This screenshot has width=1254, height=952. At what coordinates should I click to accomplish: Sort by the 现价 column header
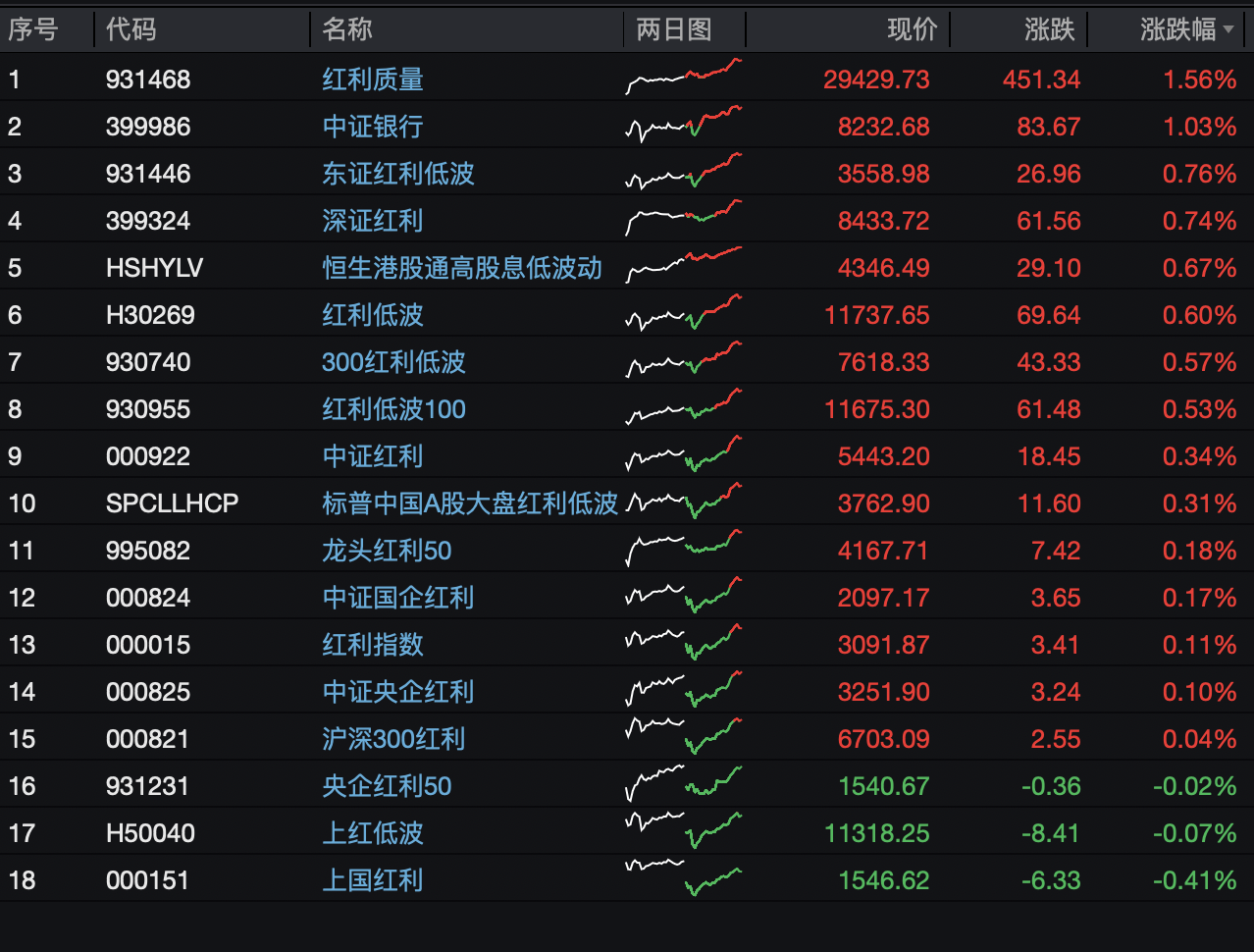(913, 29)
